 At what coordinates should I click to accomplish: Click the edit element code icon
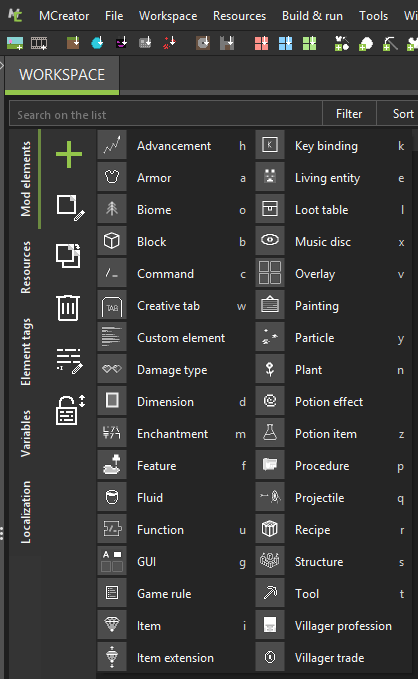click(69, 361)
